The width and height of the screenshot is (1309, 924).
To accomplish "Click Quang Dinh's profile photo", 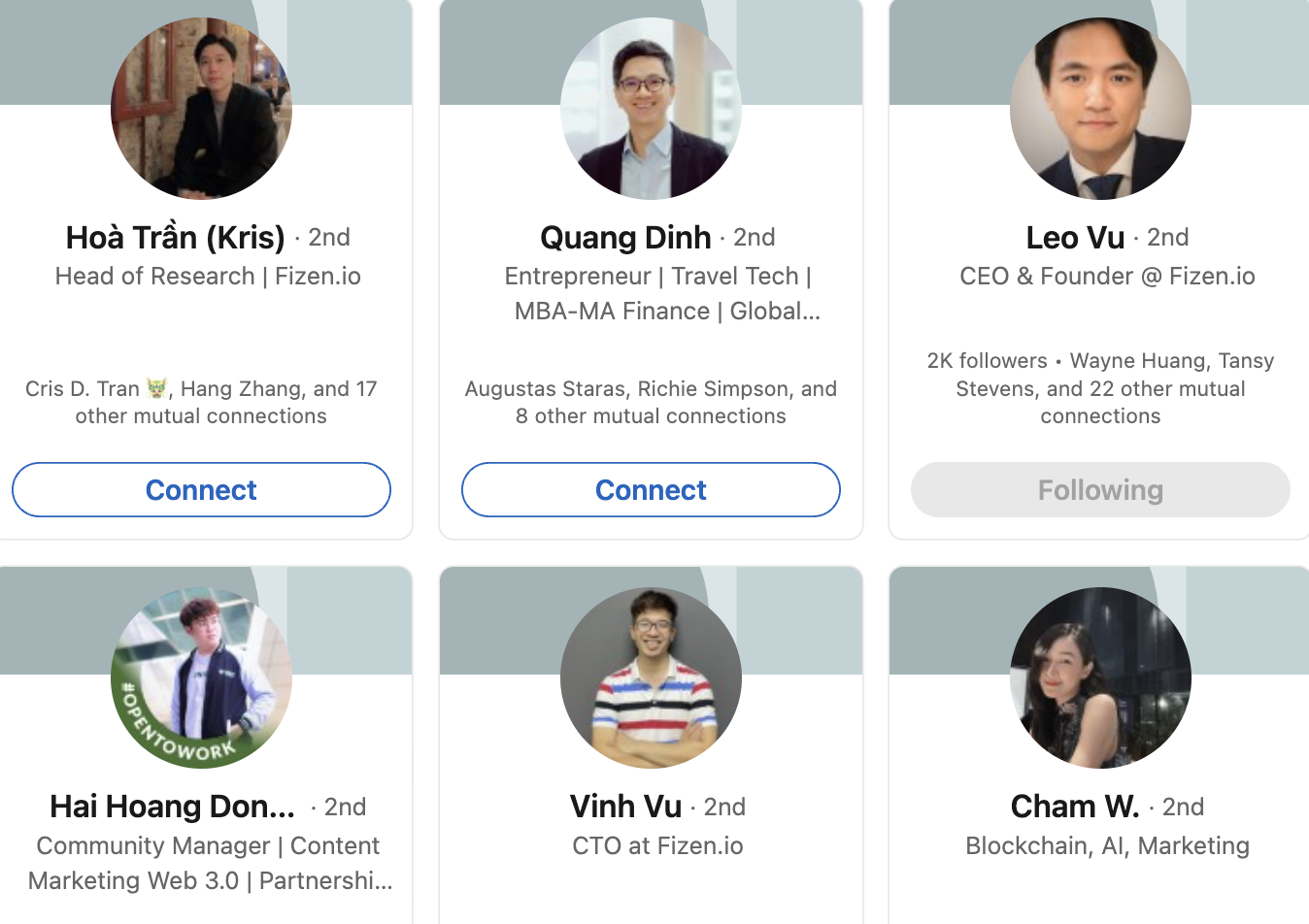I will pyautogui.click(x=651, y=108).
